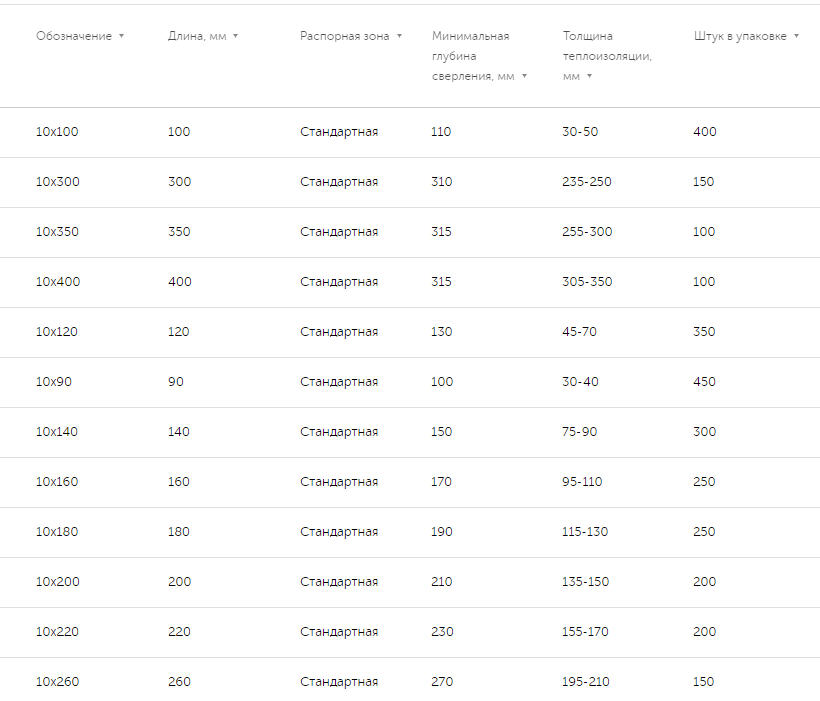820x701 pixels.
Task: Click the Штук в упаковке sort arrow
Action: point(796,36)
